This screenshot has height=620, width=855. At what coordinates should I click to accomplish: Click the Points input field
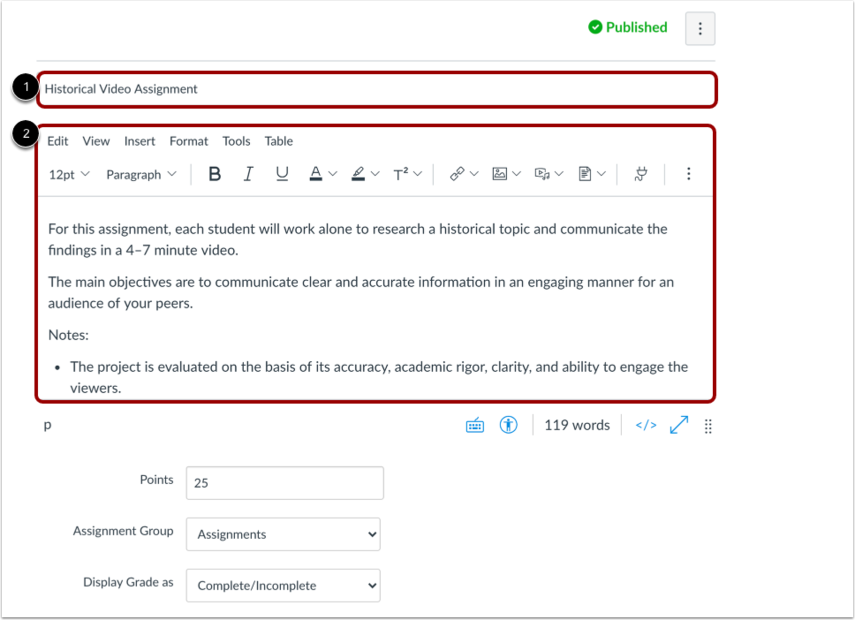pyautogui.click(x=284, y=483)
